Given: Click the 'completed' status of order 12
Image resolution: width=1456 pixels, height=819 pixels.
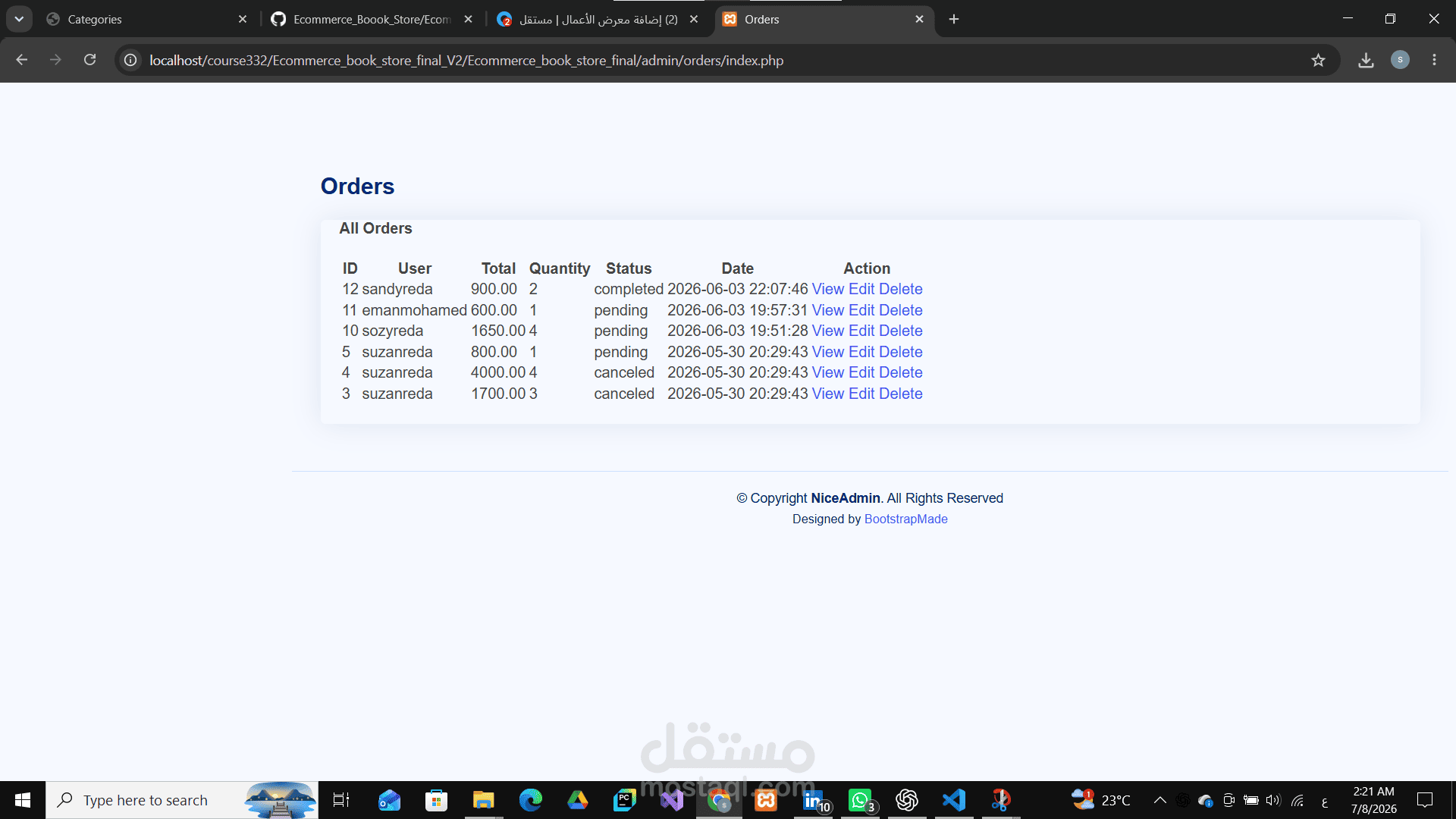Looking at the screenshot, I should [x=629, y=289].
